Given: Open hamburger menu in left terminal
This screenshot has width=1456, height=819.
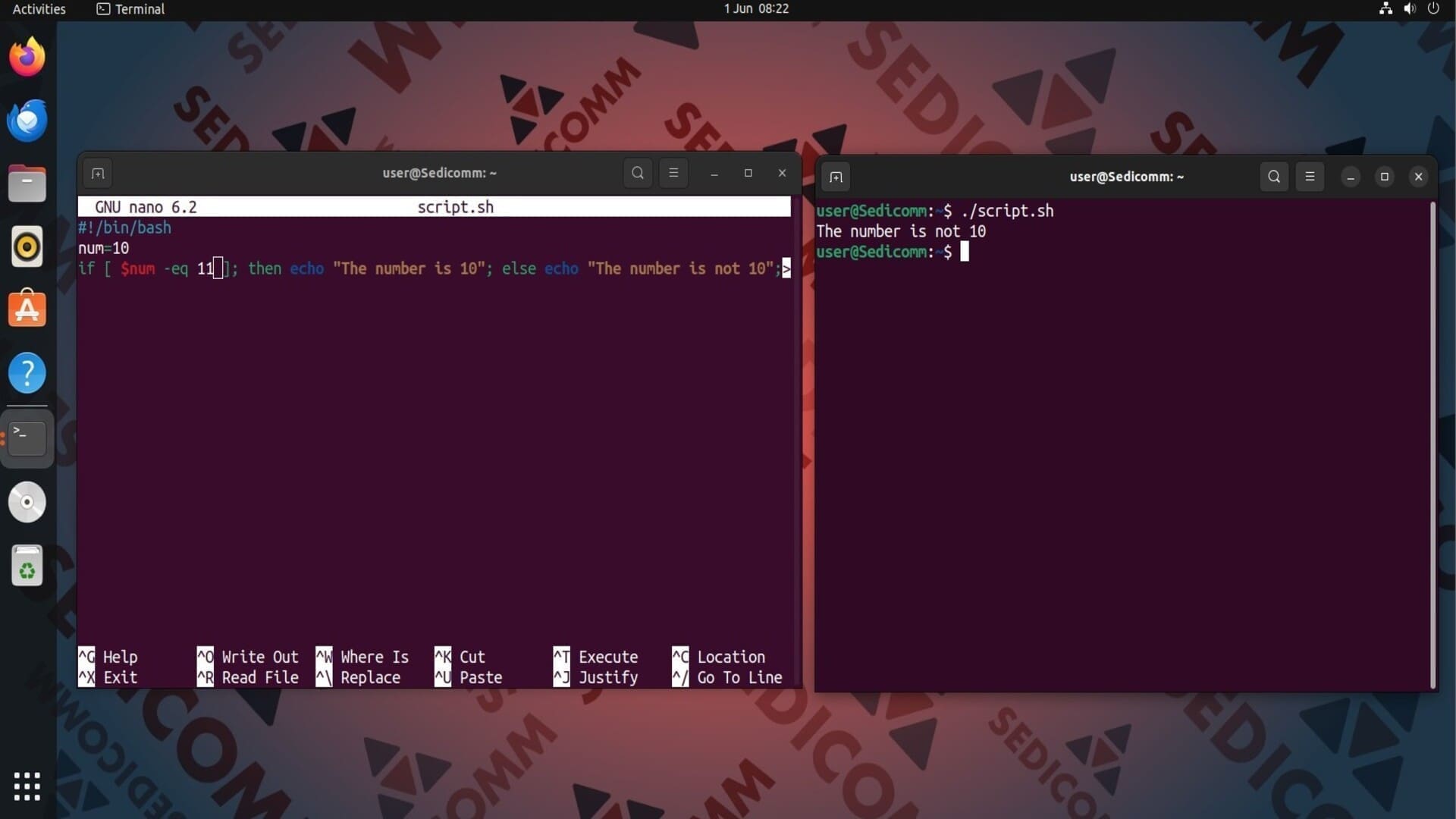Looking at the screenshot, I should click(673, 173).
